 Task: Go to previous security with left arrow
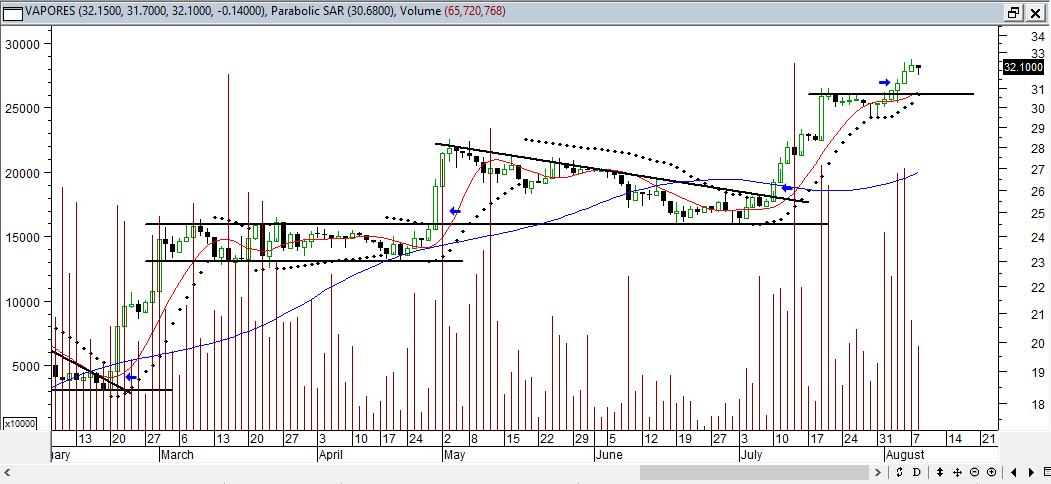click(1013, 472)
